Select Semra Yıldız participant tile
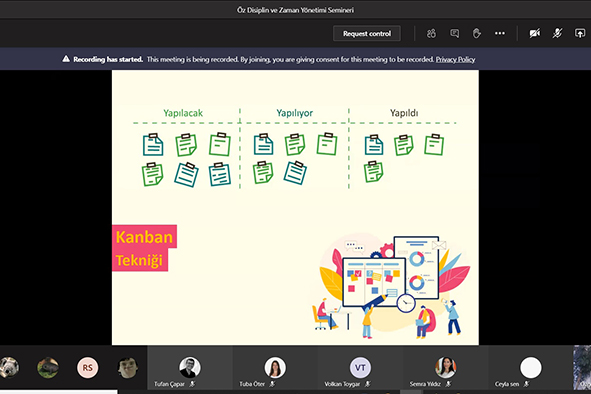 coord(446,368)
